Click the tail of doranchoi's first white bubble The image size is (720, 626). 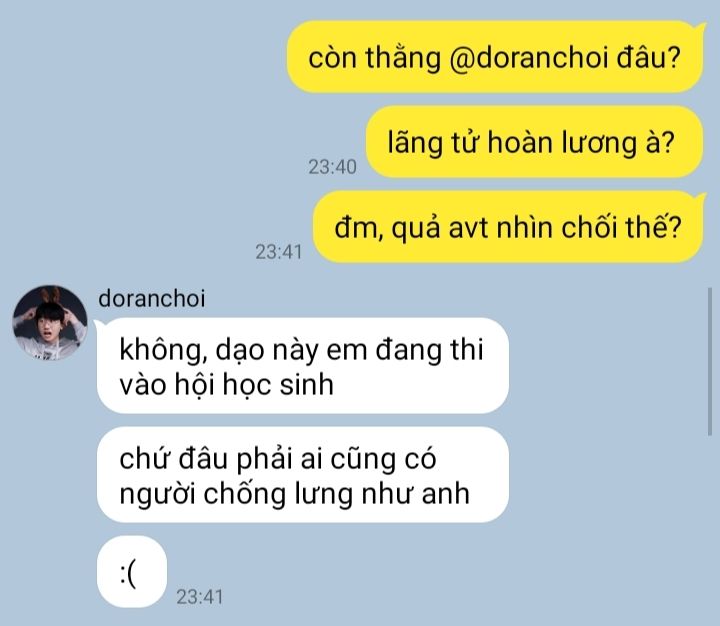click(x=100, y=324)
